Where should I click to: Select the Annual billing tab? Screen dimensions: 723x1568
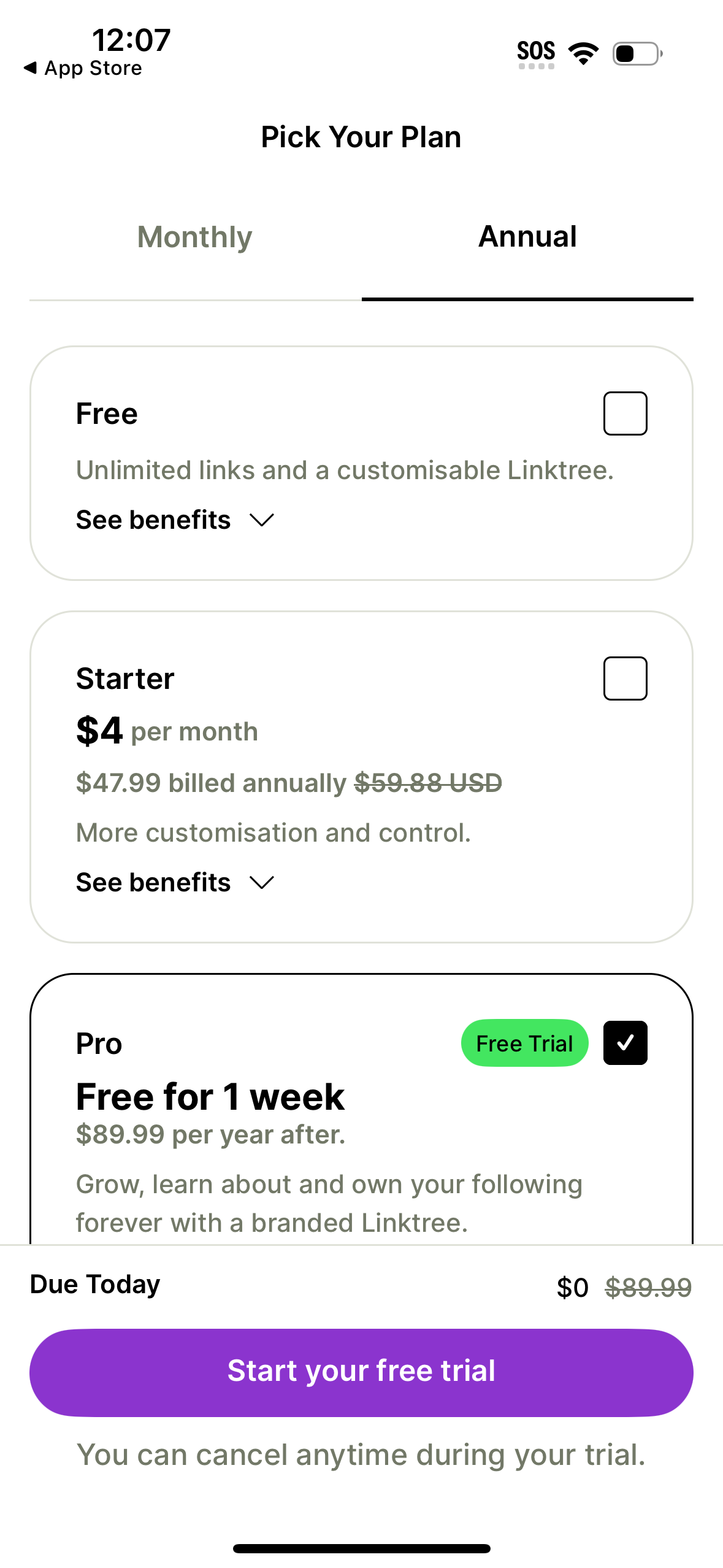pos(527,237)
